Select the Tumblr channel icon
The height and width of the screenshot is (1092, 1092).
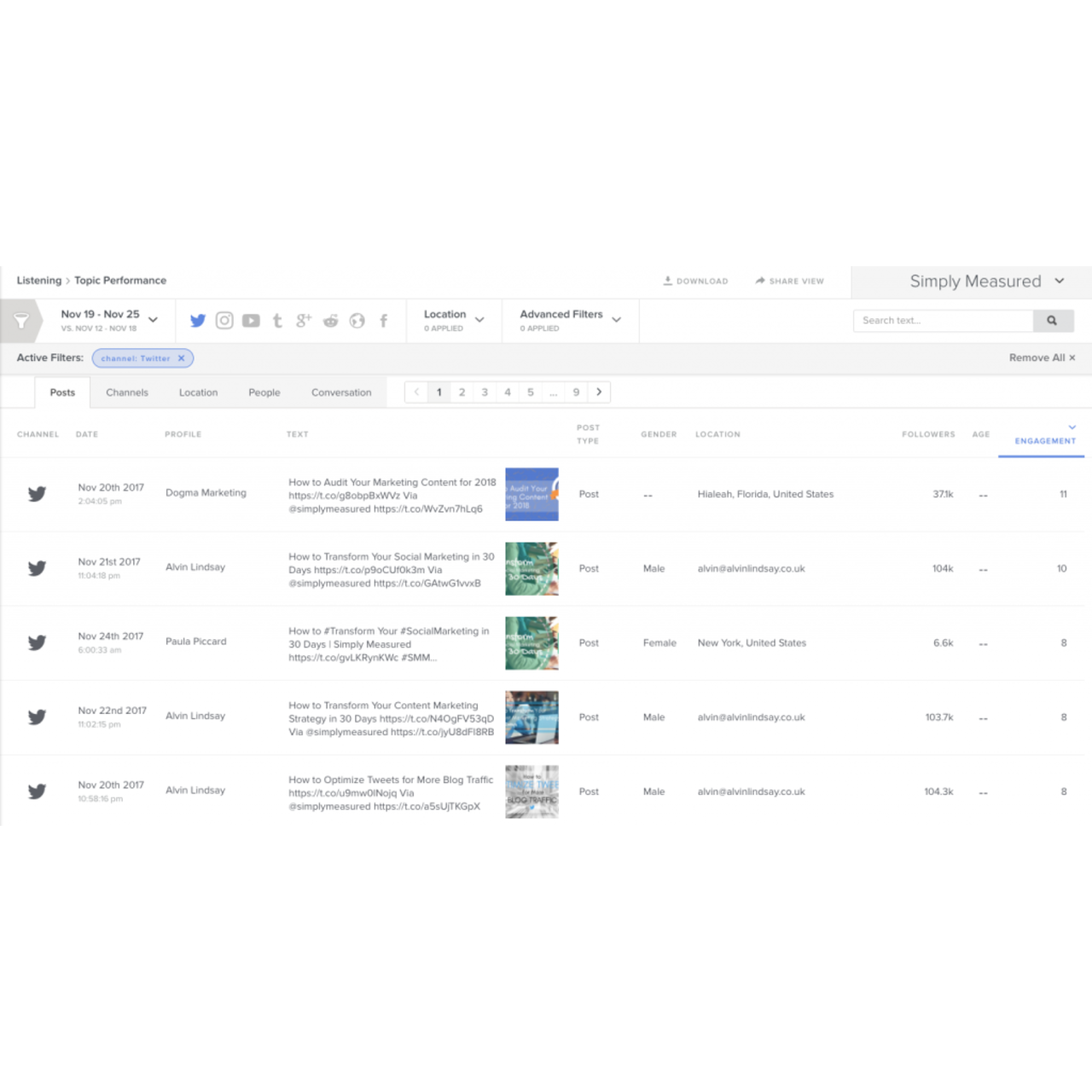coord(277,320)
